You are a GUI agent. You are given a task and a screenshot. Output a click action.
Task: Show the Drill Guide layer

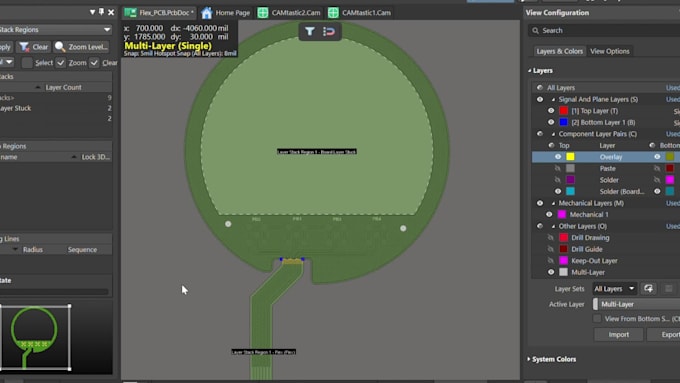point(551,249)
